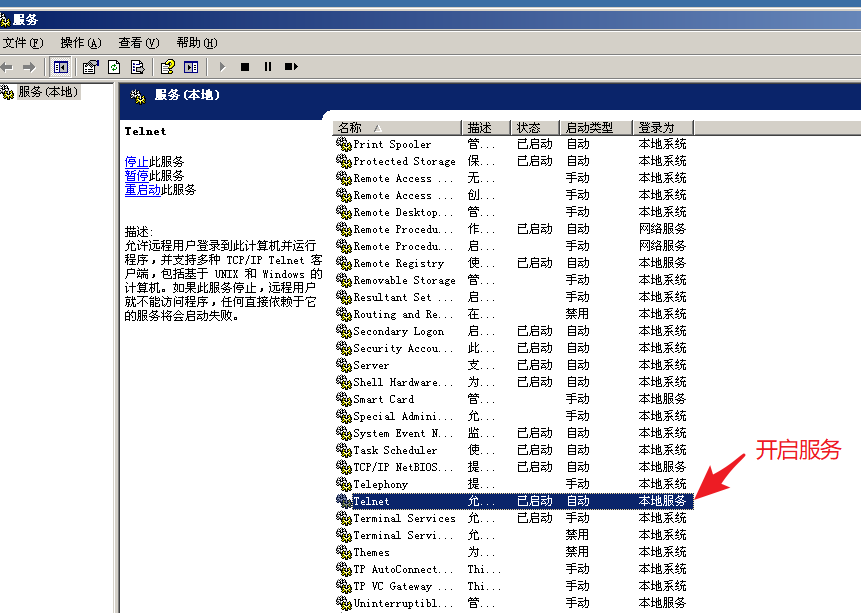Open the 帮助(H) menu

pyautogui.click(x=197, y=43)
